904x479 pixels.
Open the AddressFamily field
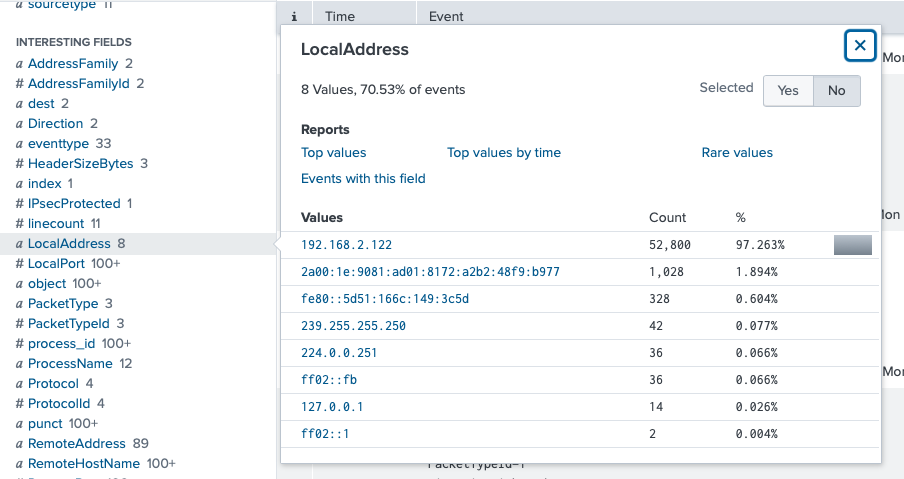tap(73, 63)
